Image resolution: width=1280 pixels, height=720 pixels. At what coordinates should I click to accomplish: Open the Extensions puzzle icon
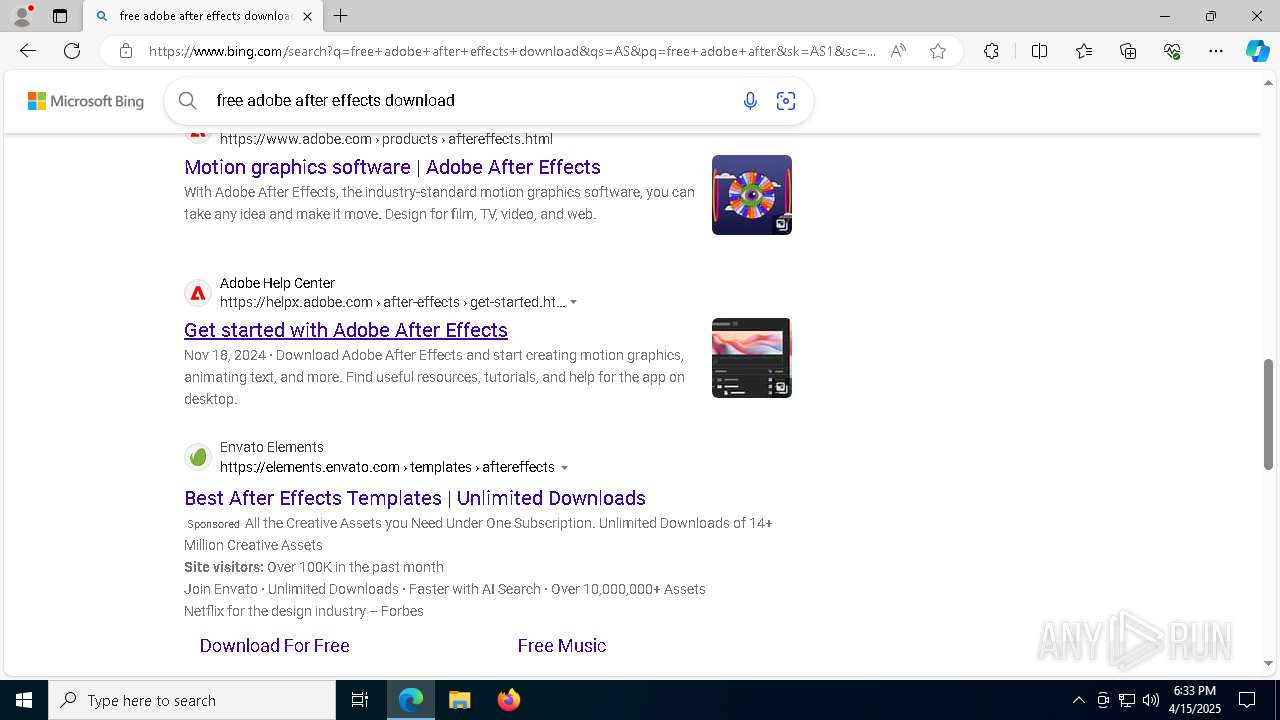coord(991,51)
